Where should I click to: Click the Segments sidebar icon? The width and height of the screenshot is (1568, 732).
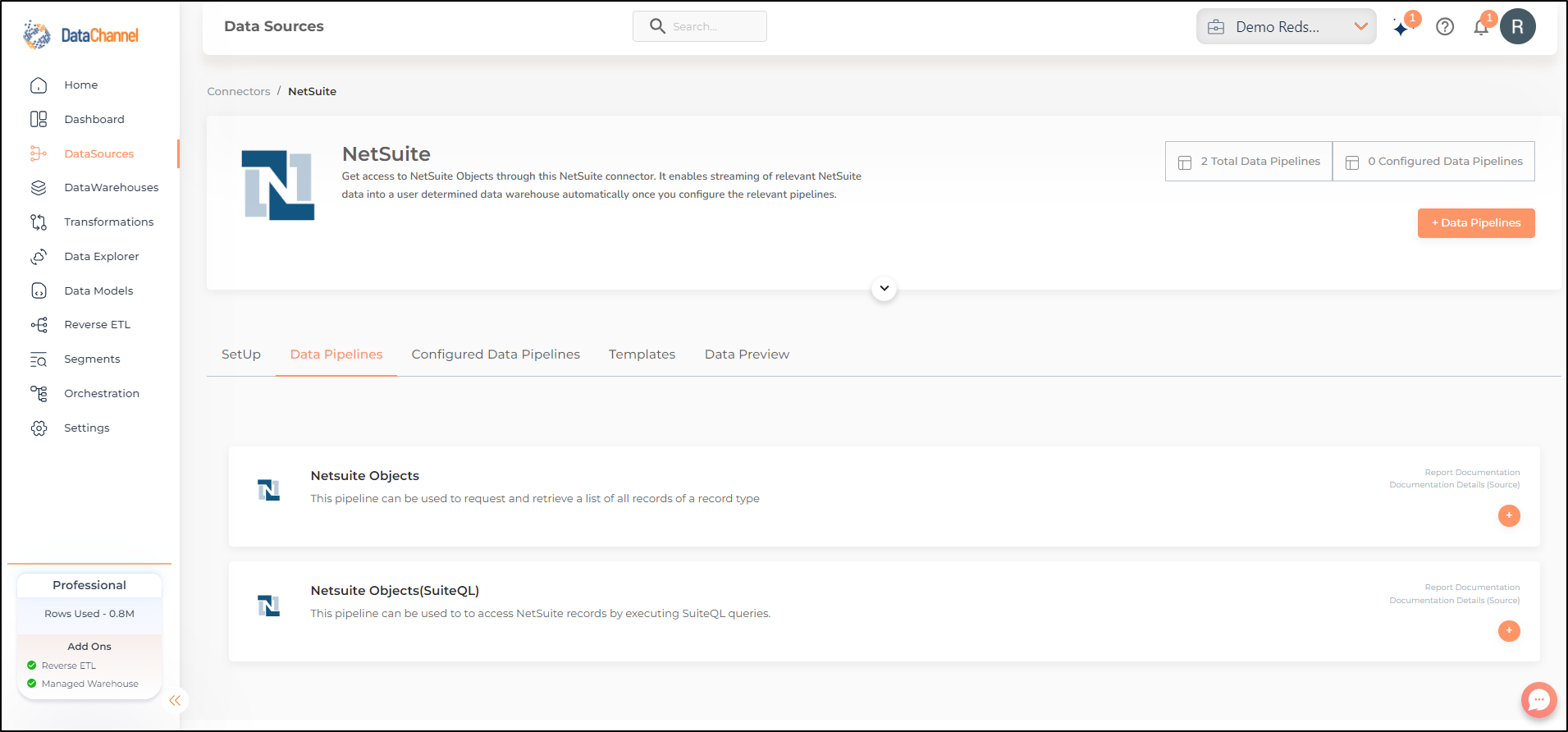(x=39, y=359)
